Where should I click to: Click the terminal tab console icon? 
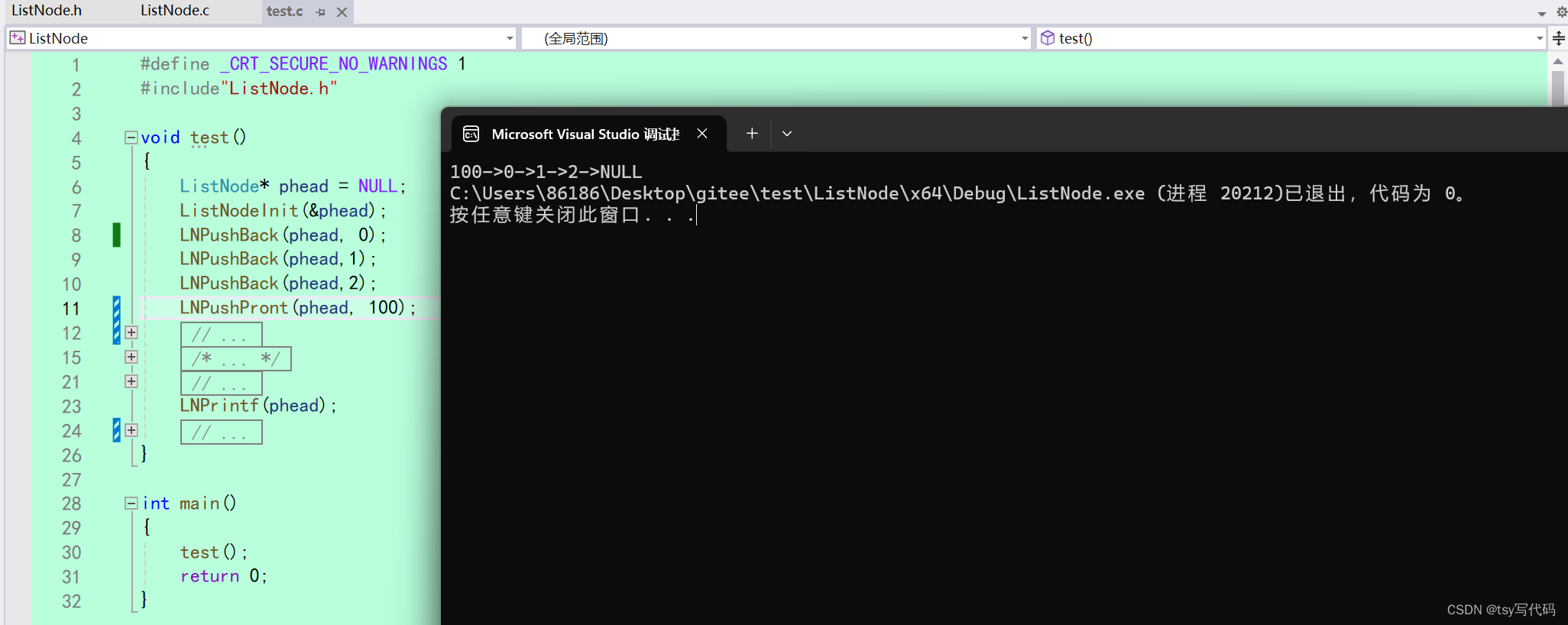point(471,134)
